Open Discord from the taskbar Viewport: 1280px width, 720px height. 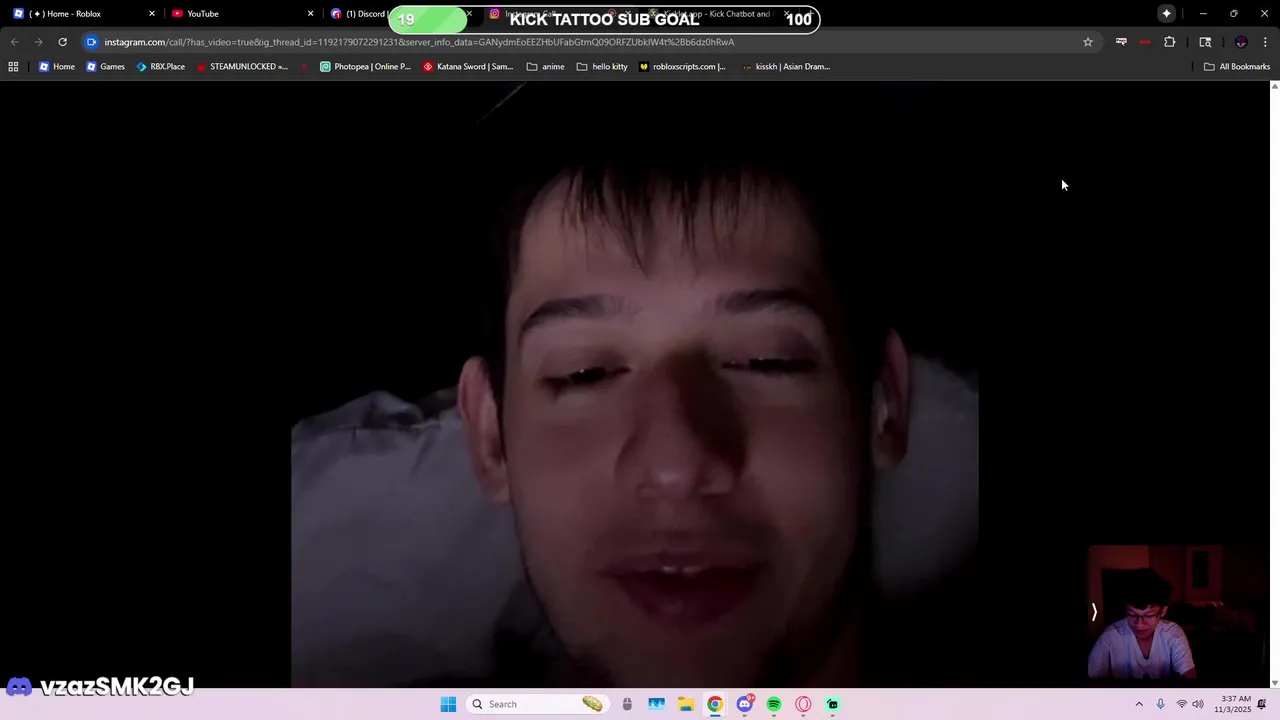(744, 704)
